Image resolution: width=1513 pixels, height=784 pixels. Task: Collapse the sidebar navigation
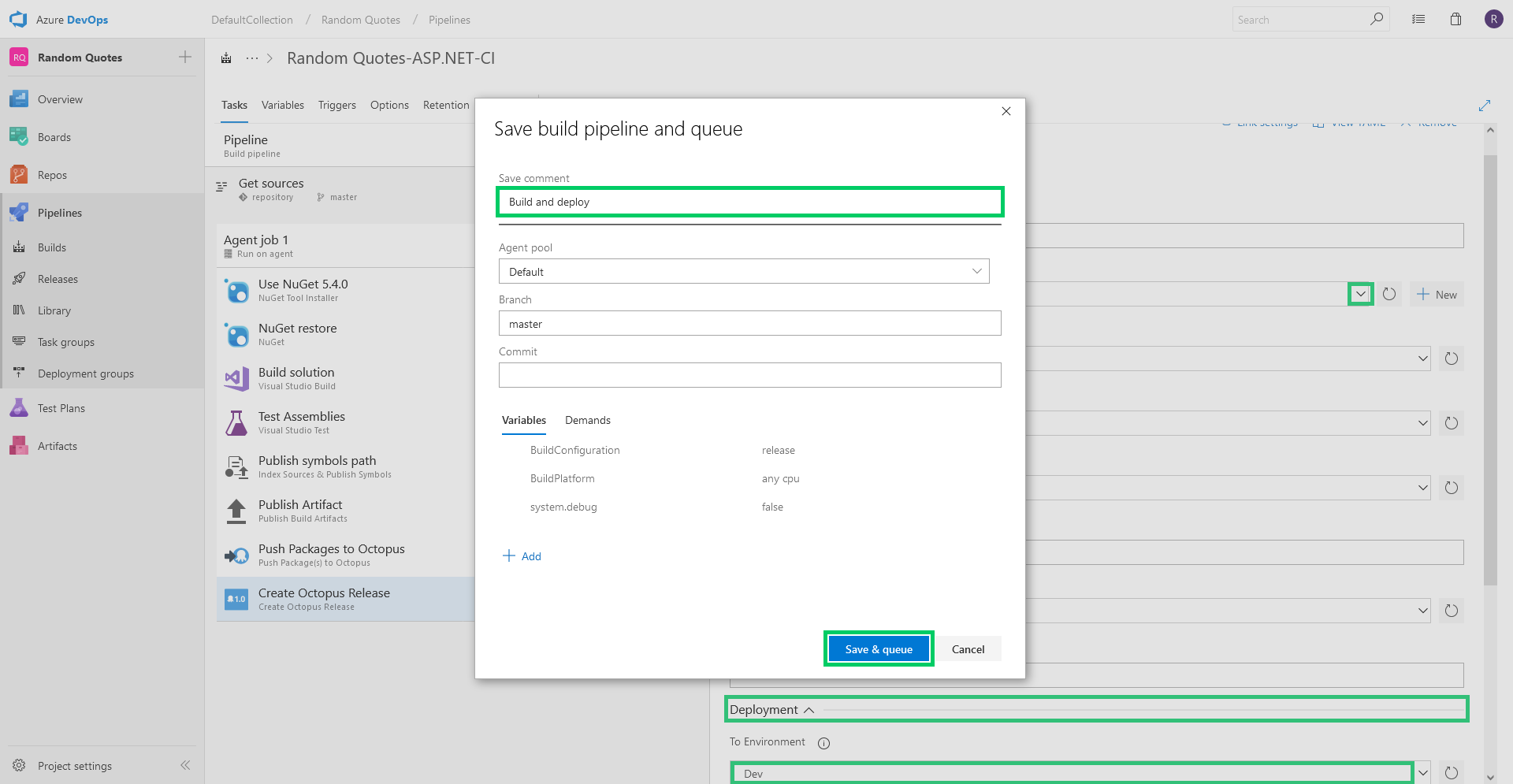tap(185, 765)
